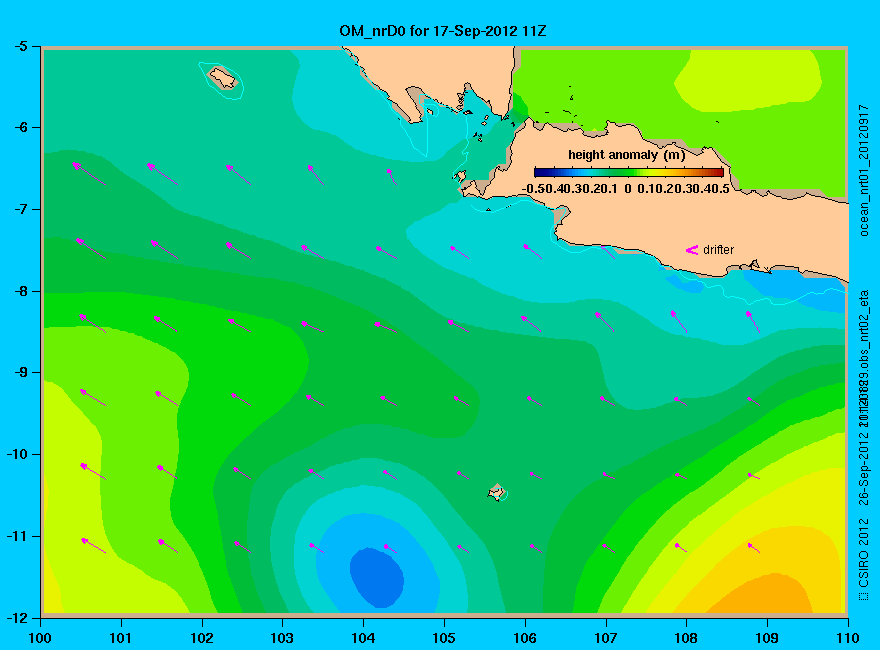The width and height of the screenshot is (880, 650).
Task: Click the x-axis label '102'
Action: (x=201, y=638)
